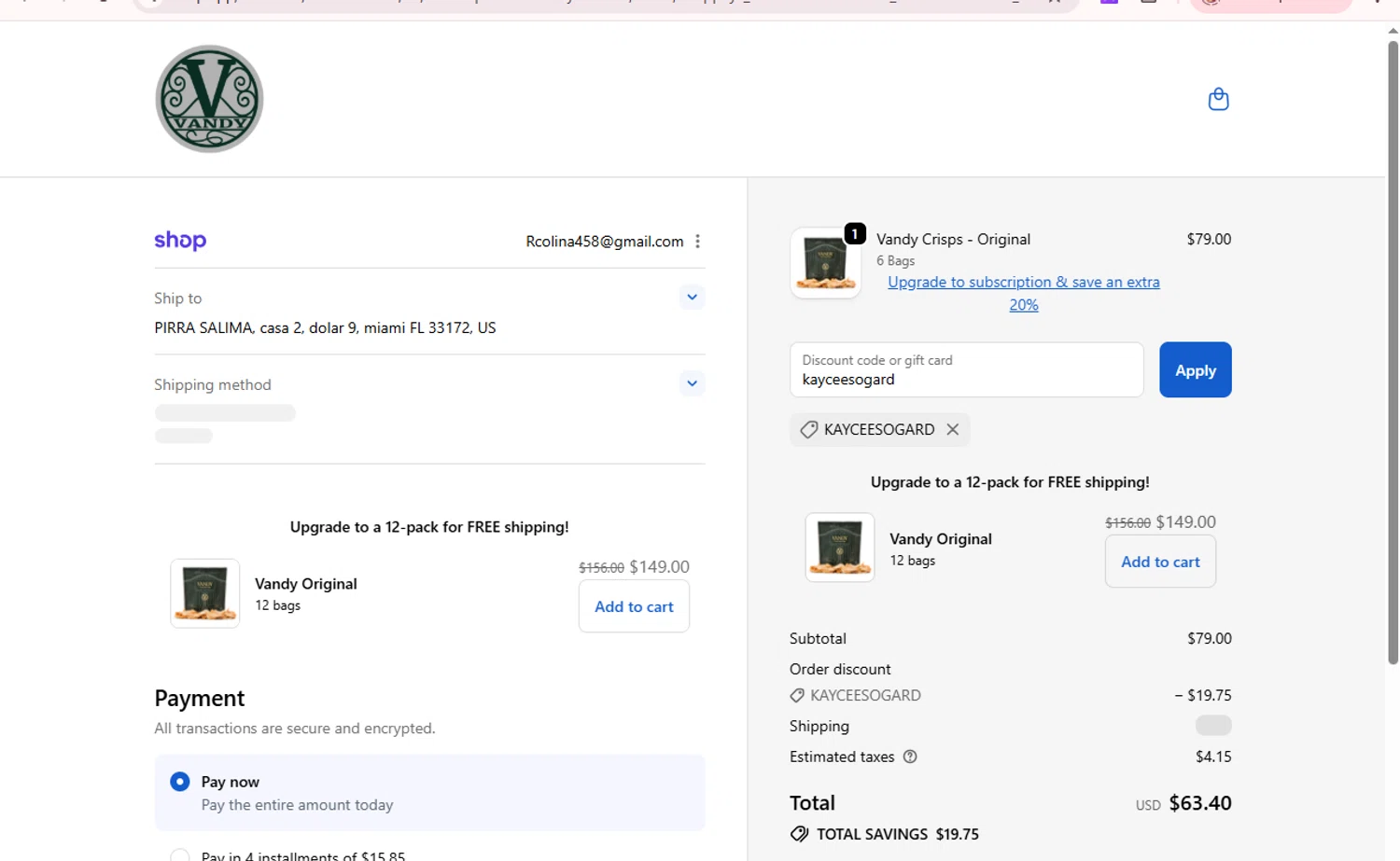
Task: Click Vandy Original thumbnail in order summary
Action: click(x=840, y=548)
